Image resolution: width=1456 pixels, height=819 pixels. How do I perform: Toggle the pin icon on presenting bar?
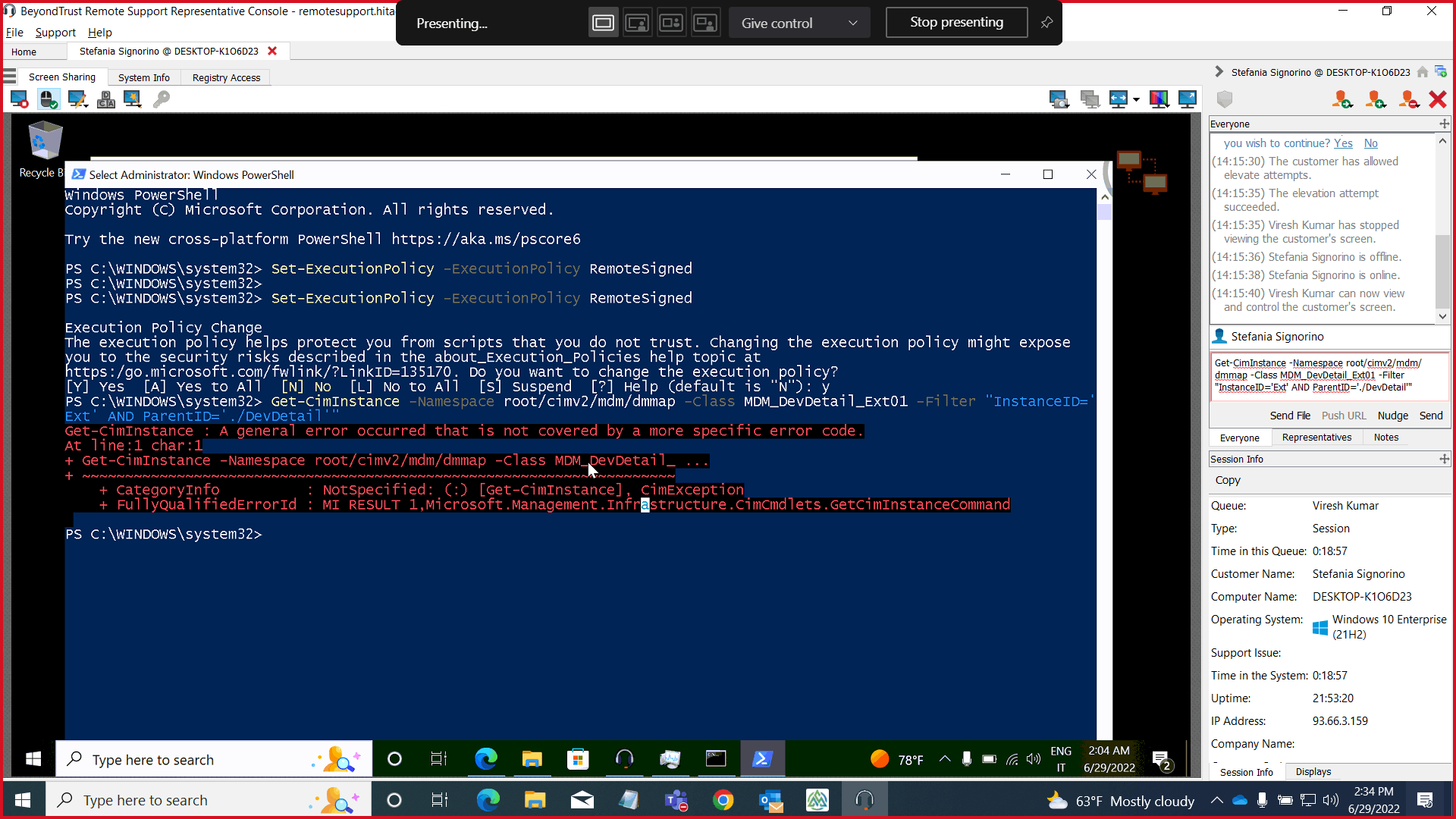coord(1046,23)
